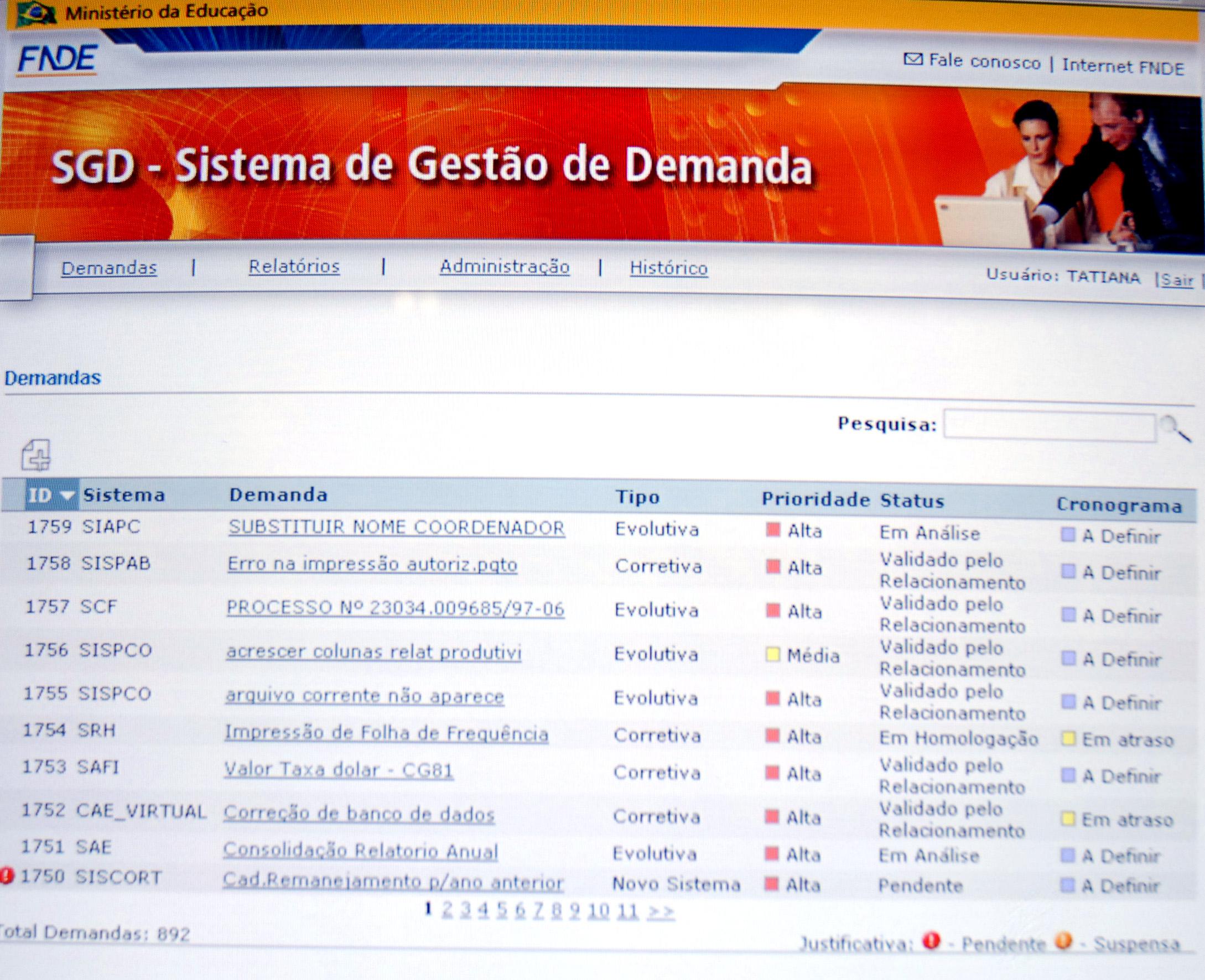This screenshot has height=980, width=1205.
Task: Open the Fale conosco link
Action: point(985,61)
